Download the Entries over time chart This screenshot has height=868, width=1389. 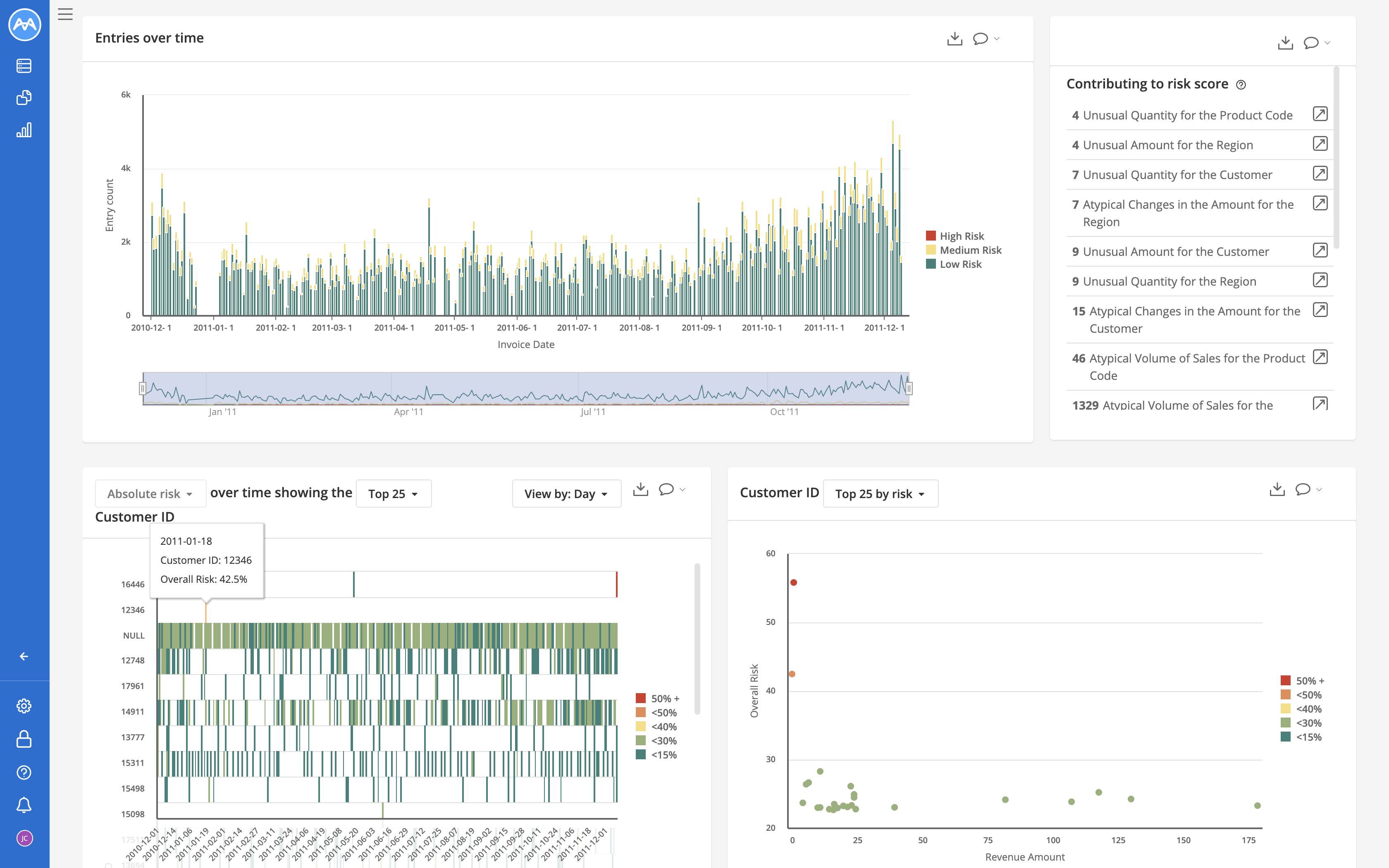(955, 38)
